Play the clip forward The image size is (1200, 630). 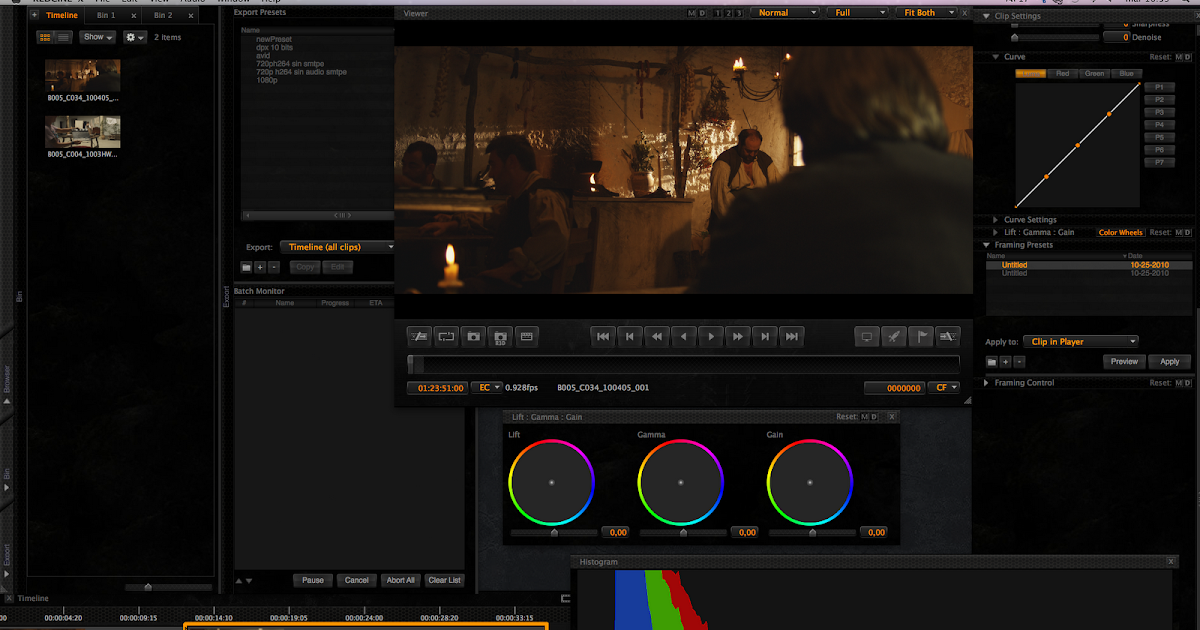(x=711, y=336)
